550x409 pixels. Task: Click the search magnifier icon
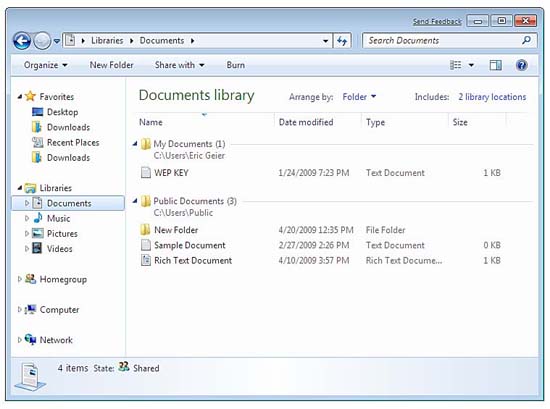(x=526, y=40)
